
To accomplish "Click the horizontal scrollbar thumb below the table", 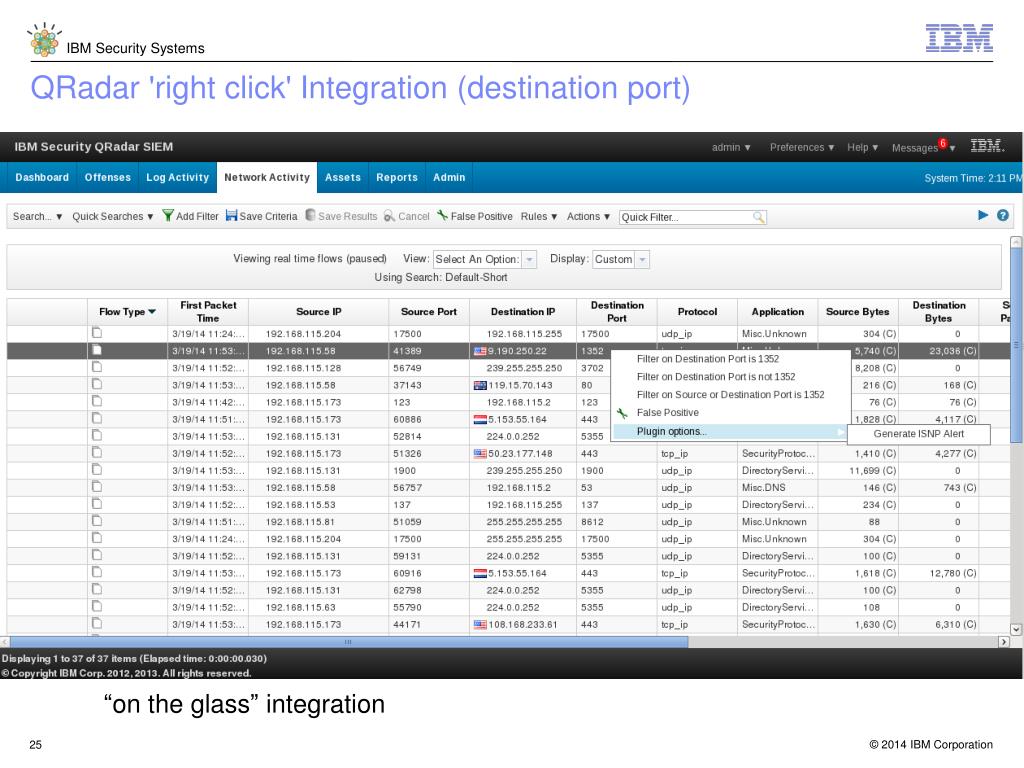I will [x=348, y=642].
